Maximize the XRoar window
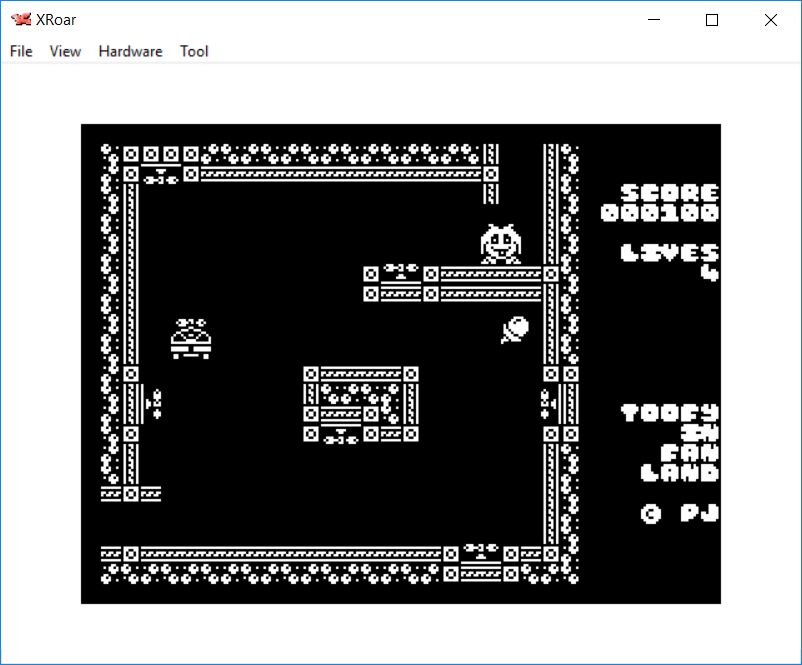The width and height of the screenshot is (802, 665). click(712, 20)
